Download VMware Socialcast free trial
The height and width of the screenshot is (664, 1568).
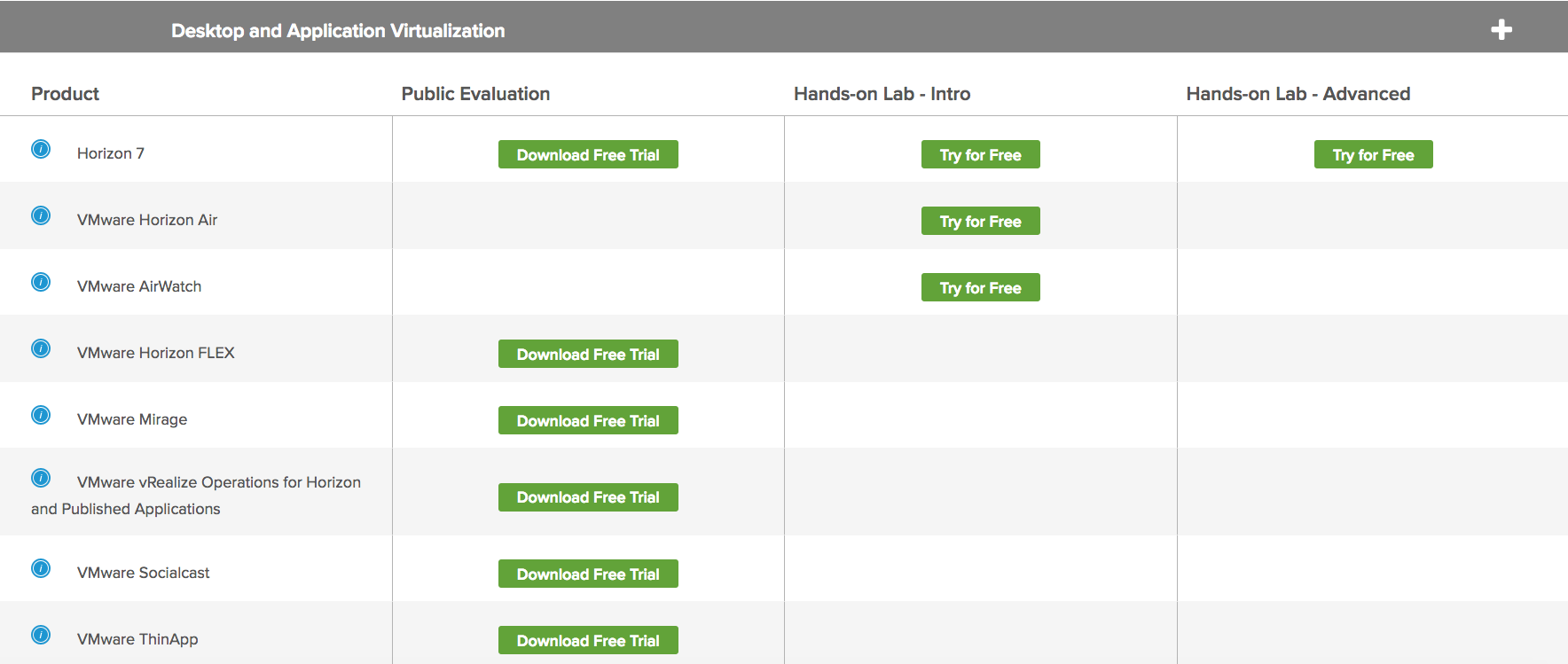pos(588,574)
